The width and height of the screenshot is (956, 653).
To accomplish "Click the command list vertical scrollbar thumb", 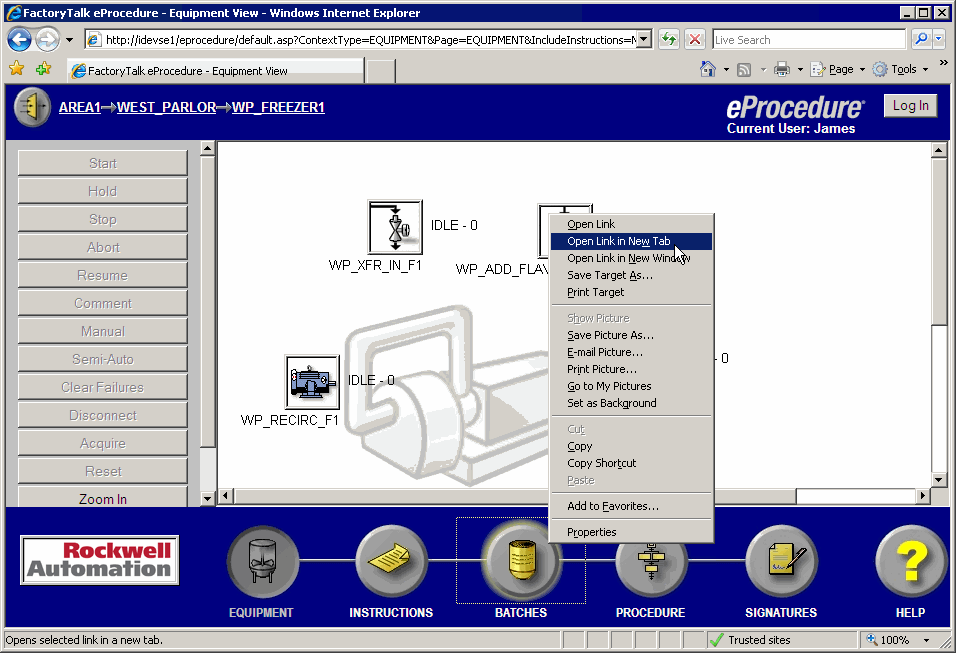I will click(207, 302).
